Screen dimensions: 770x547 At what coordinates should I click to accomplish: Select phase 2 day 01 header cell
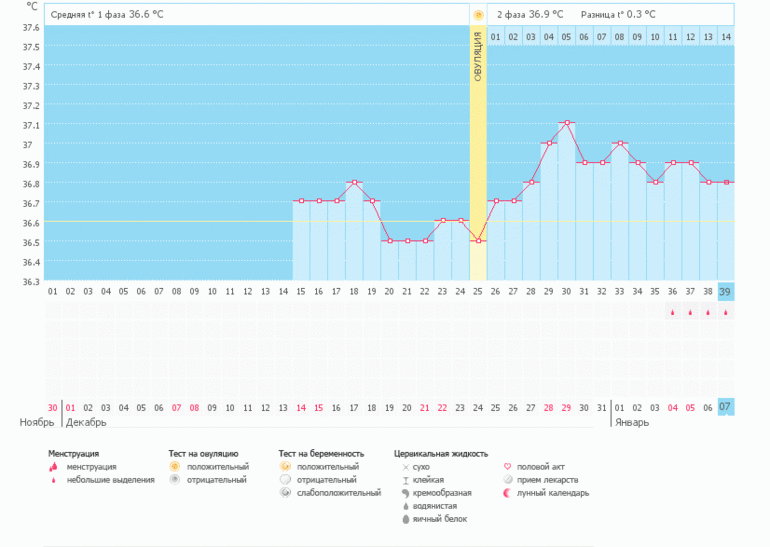495,37
